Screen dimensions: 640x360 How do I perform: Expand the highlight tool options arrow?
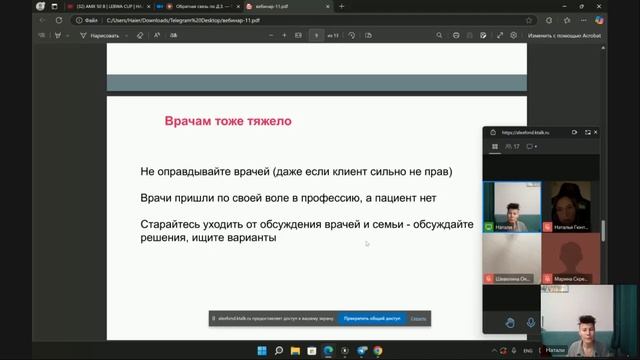[x=68, y=36]
